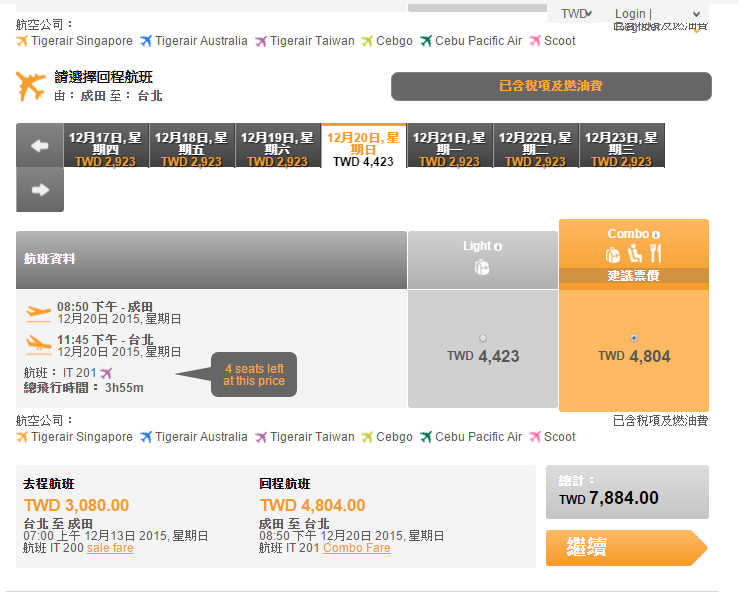Click the TWD 7,884.00 total amount
The image size is (739, 592).
click(609, 498)
